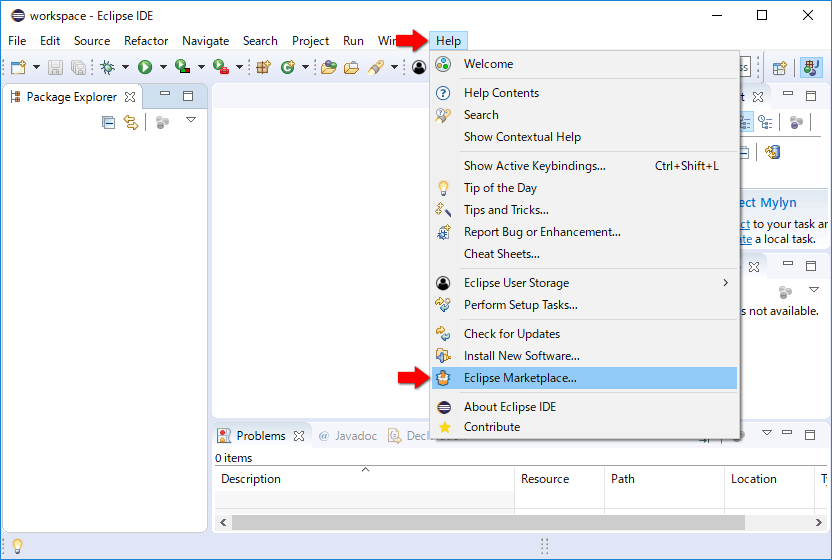Click the Search flashlight icon in toolbar
Screen dimensions: 832x560
tap(376, 67)
